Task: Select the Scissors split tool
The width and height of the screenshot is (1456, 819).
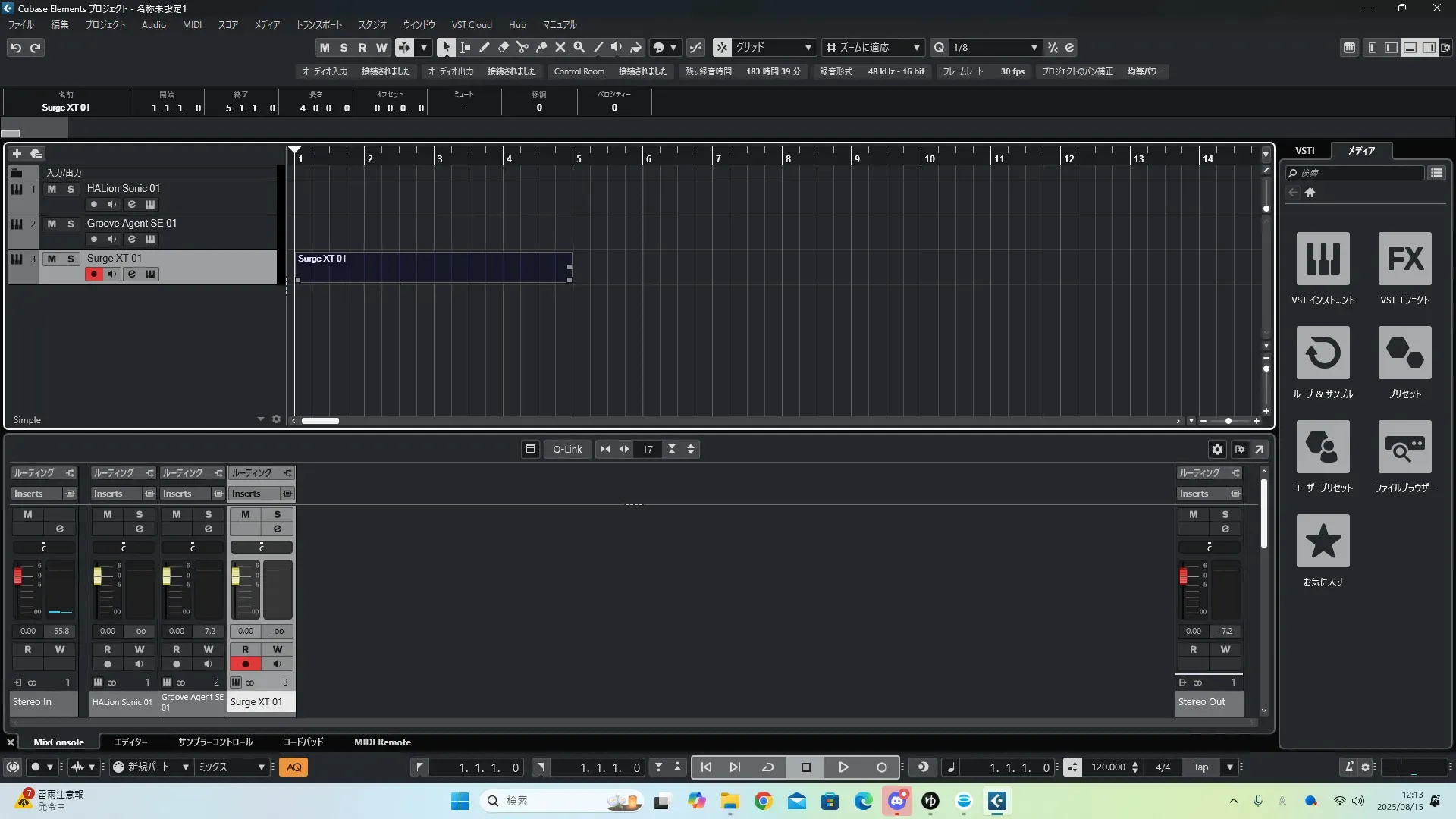Action: [x=522, y=47]
